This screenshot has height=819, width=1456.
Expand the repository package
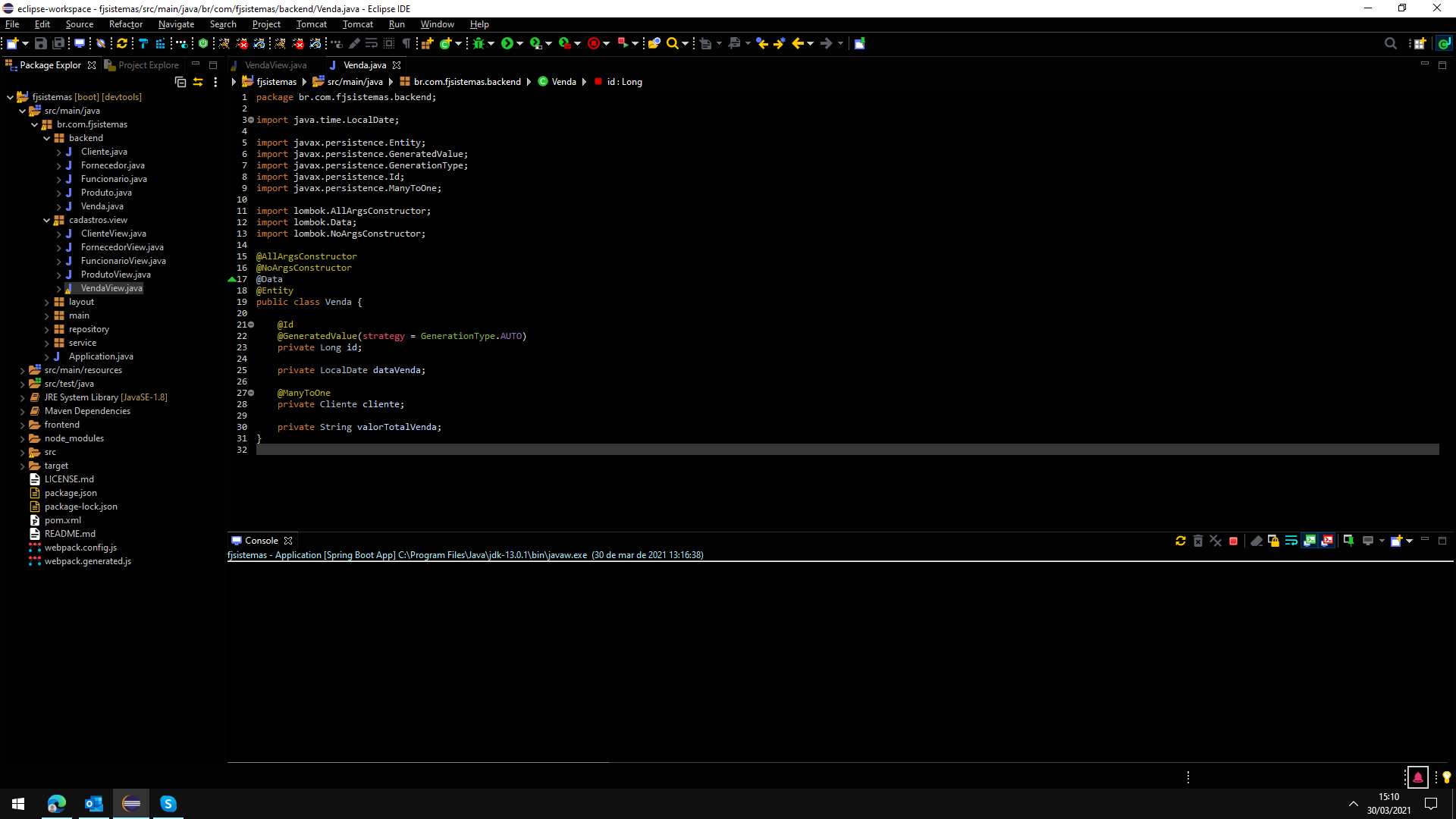(x=47, y=329)
